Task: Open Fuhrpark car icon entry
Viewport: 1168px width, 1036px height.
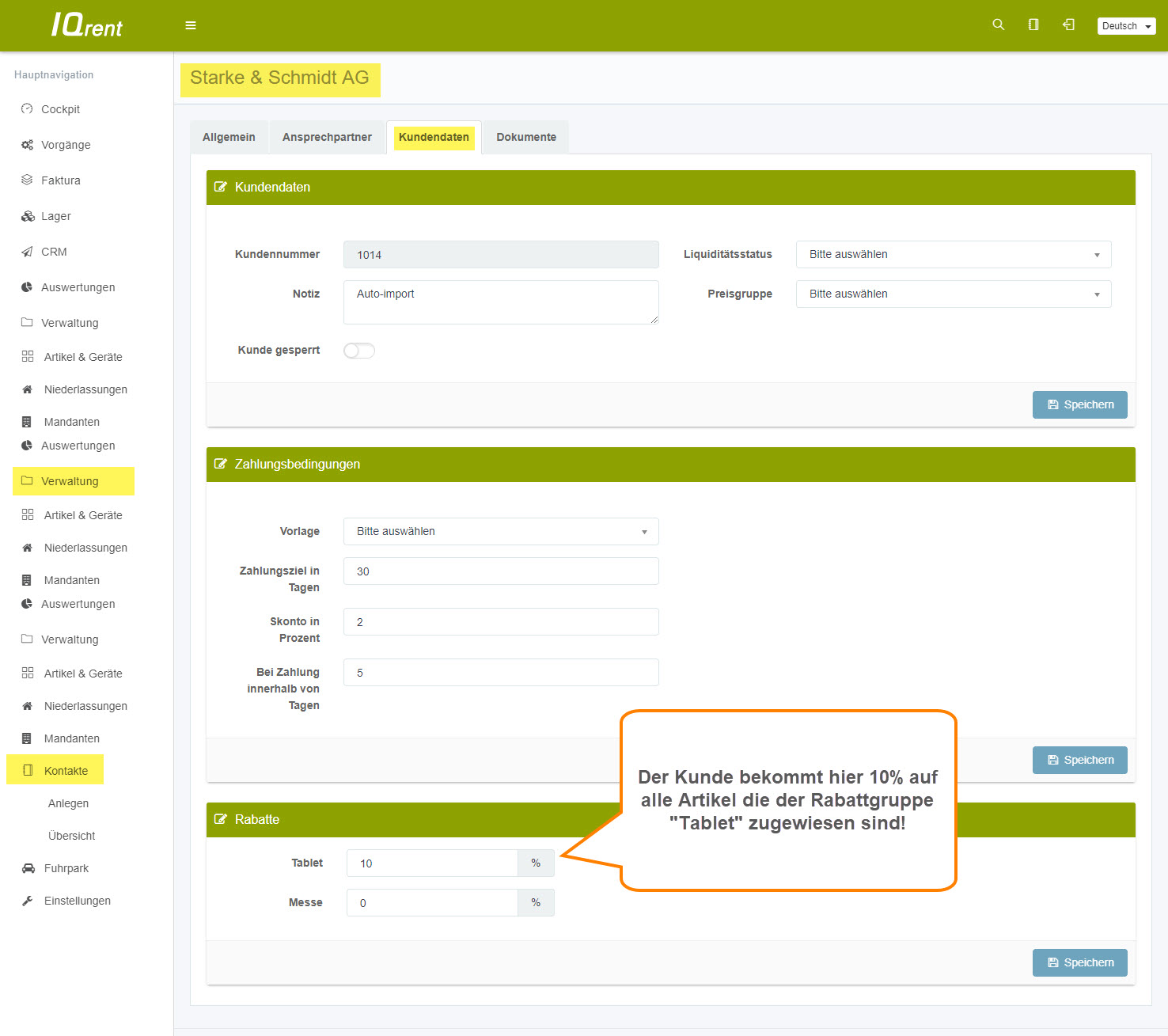Action: 66,868
